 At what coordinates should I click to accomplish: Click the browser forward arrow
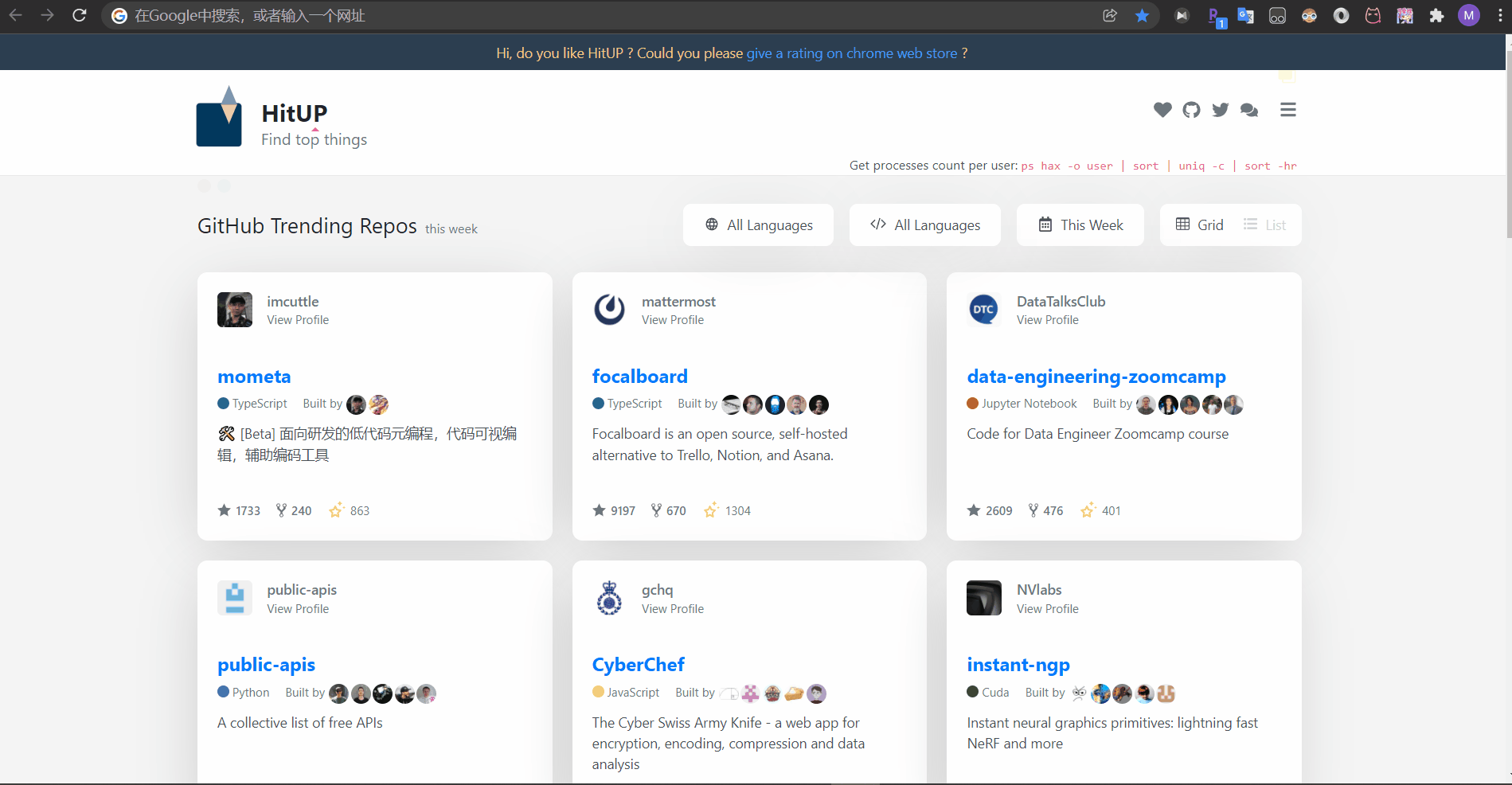click(48, 15)
